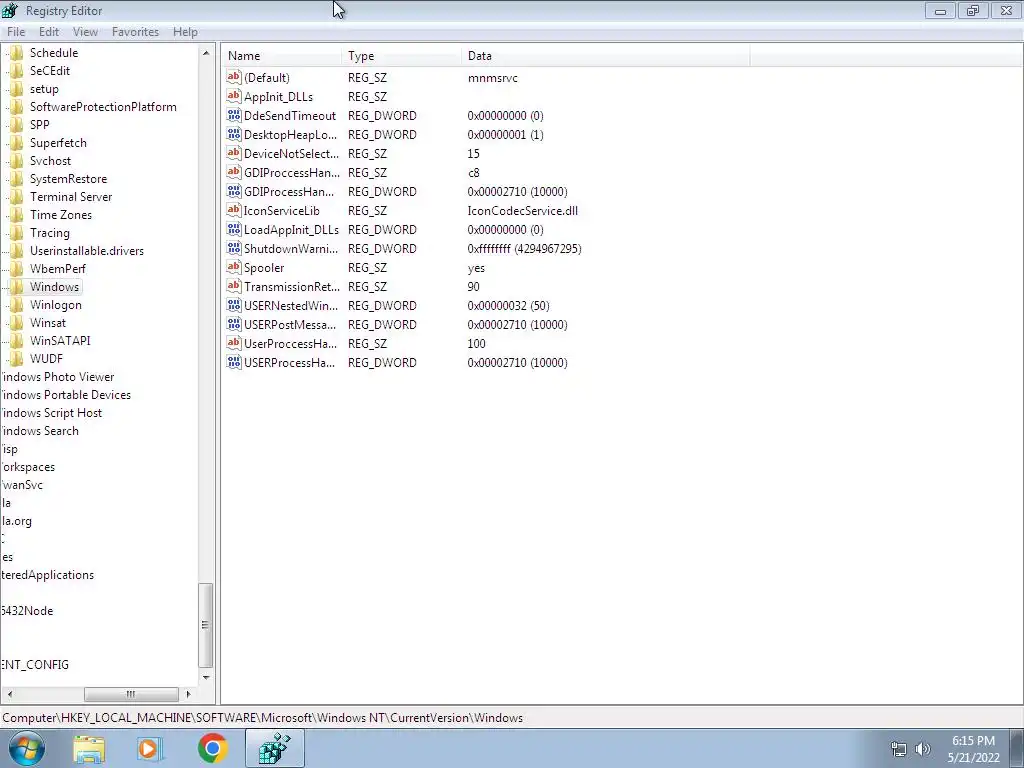Screen dimensions: 1024x768
Task: Click the horizontal scrollbar left arrow
Action: pos(9,694)
